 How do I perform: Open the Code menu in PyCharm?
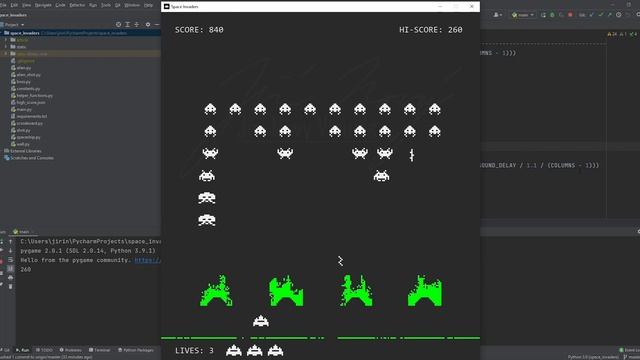(60, 5)
